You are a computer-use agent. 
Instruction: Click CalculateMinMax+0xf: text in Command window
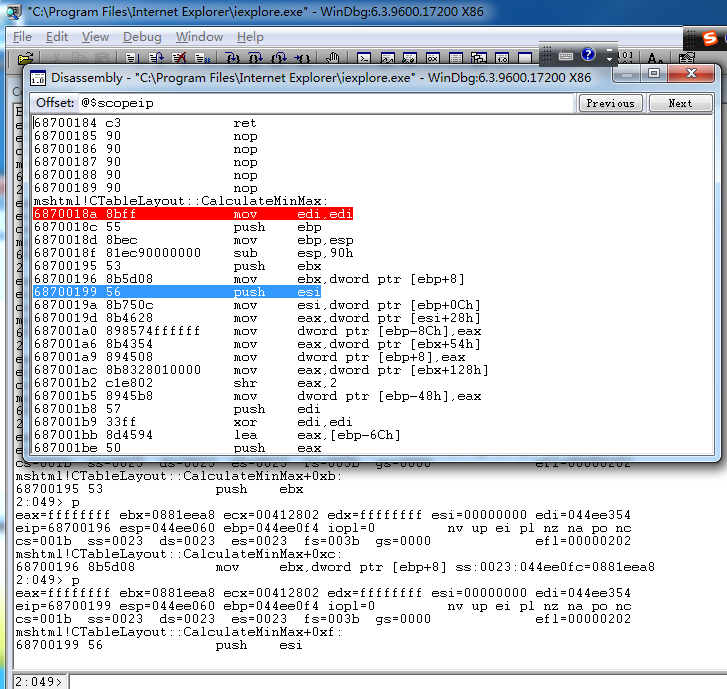[x=262, y=632]
